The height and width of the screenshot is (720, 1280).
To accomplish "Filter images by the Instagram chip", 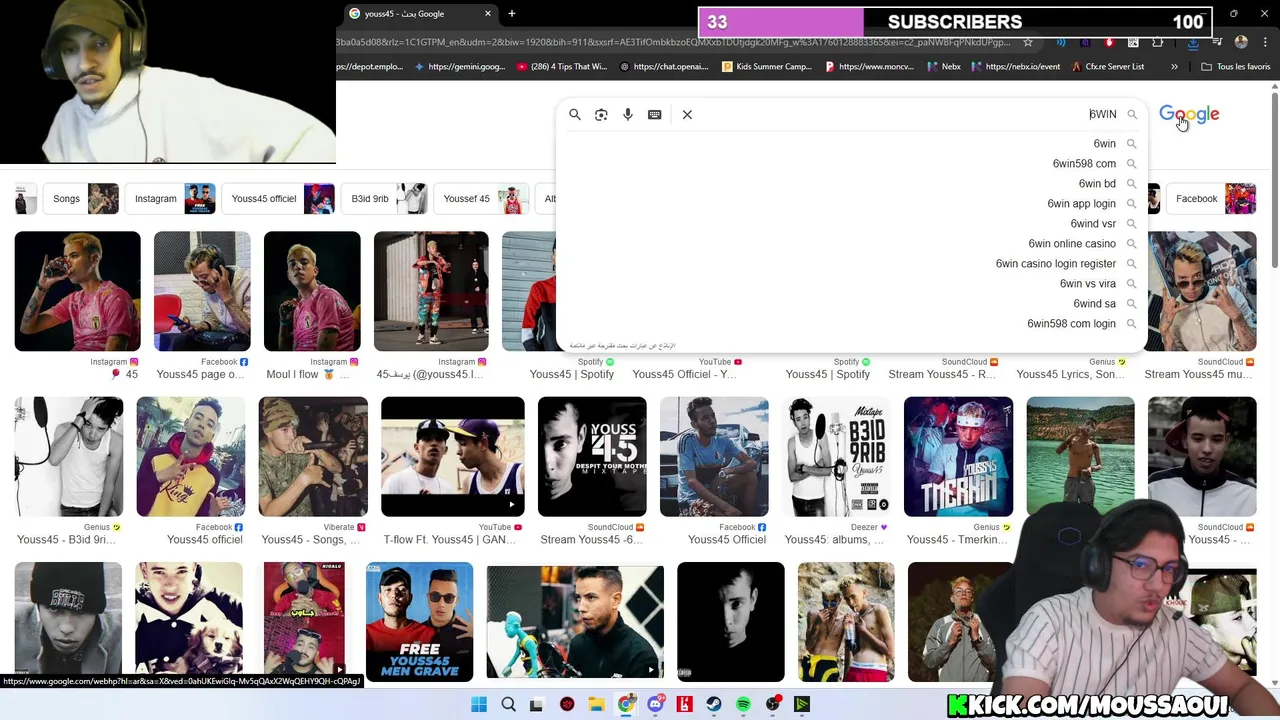I will [171, 199].
